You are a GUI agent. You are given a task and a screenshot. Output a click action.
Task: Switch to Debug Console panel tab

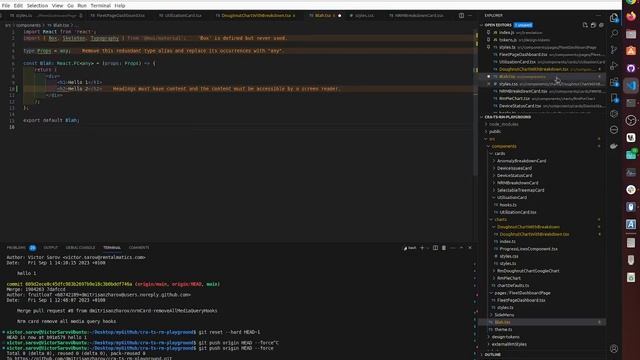pyautogui.click(x=80, y=248)
